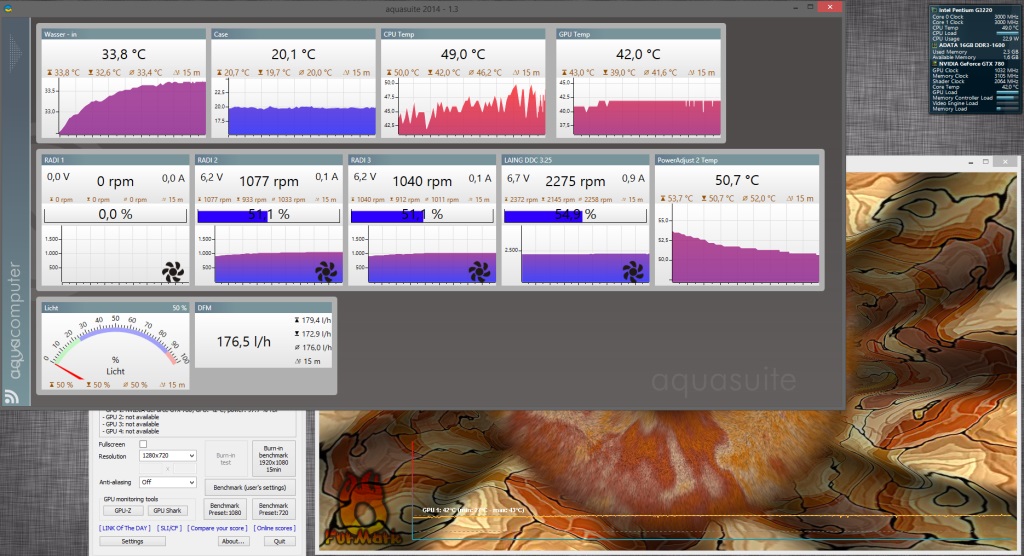Launch the GPU Shark tool
This screenshot has width=1024, height=556.
tap(167, 510)
